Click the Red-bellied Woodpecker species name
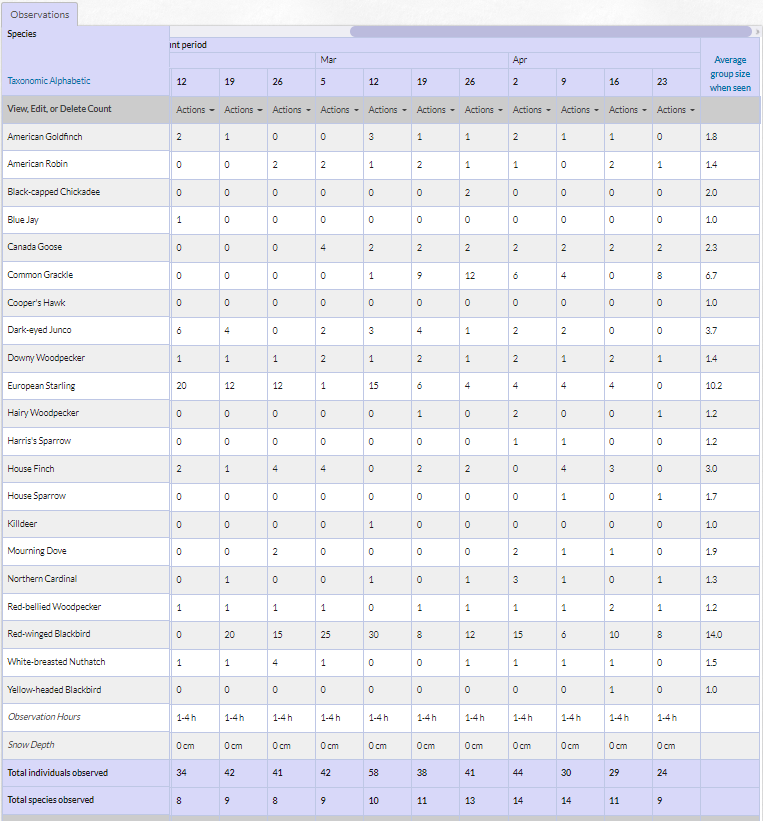 (54, 607)
